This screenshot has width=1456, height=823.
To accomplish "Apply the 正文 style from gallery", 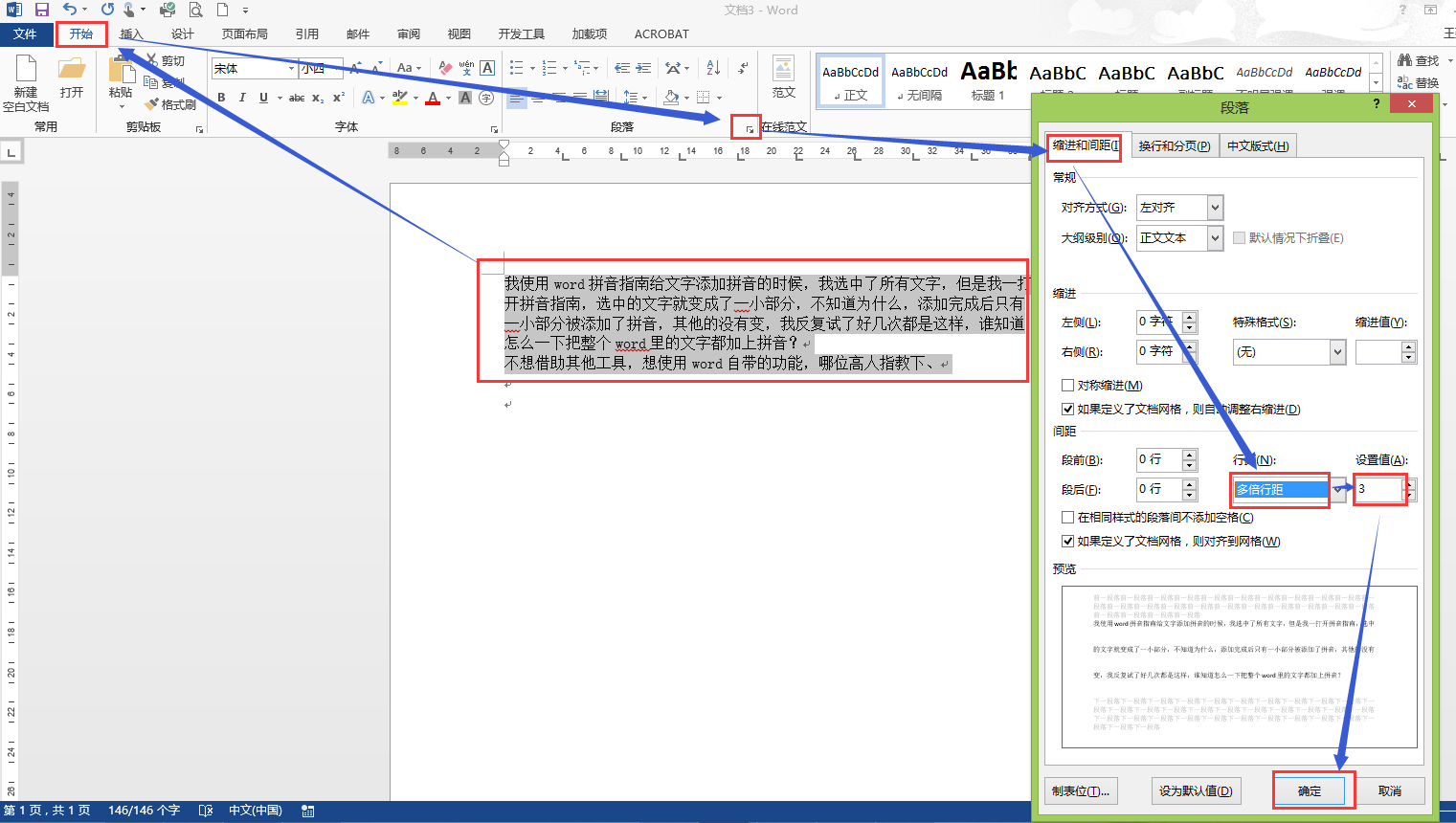I will coord(851,82).
